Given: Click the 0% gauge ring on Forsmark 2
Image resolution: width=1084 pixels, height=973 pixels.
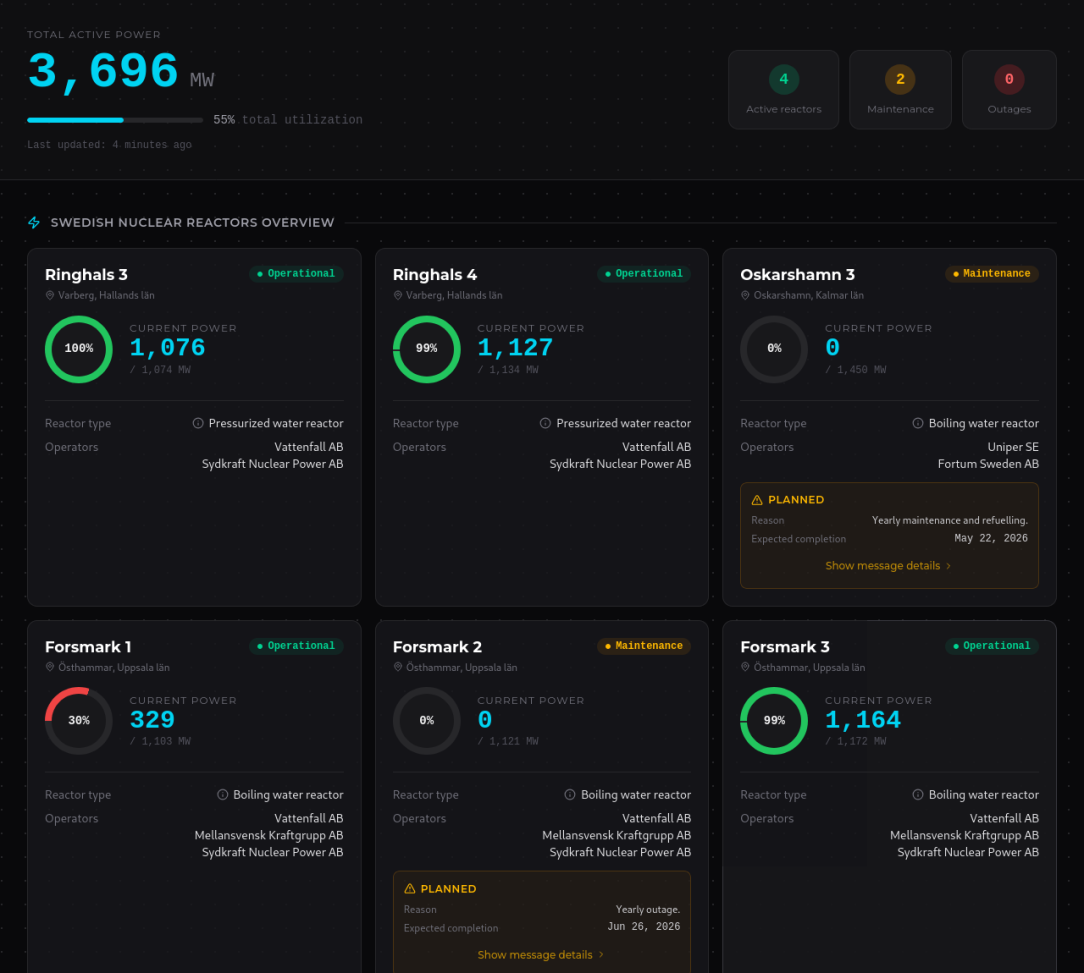Looking at the screenshot, I should pyautogui.click(x=427, y=721).
